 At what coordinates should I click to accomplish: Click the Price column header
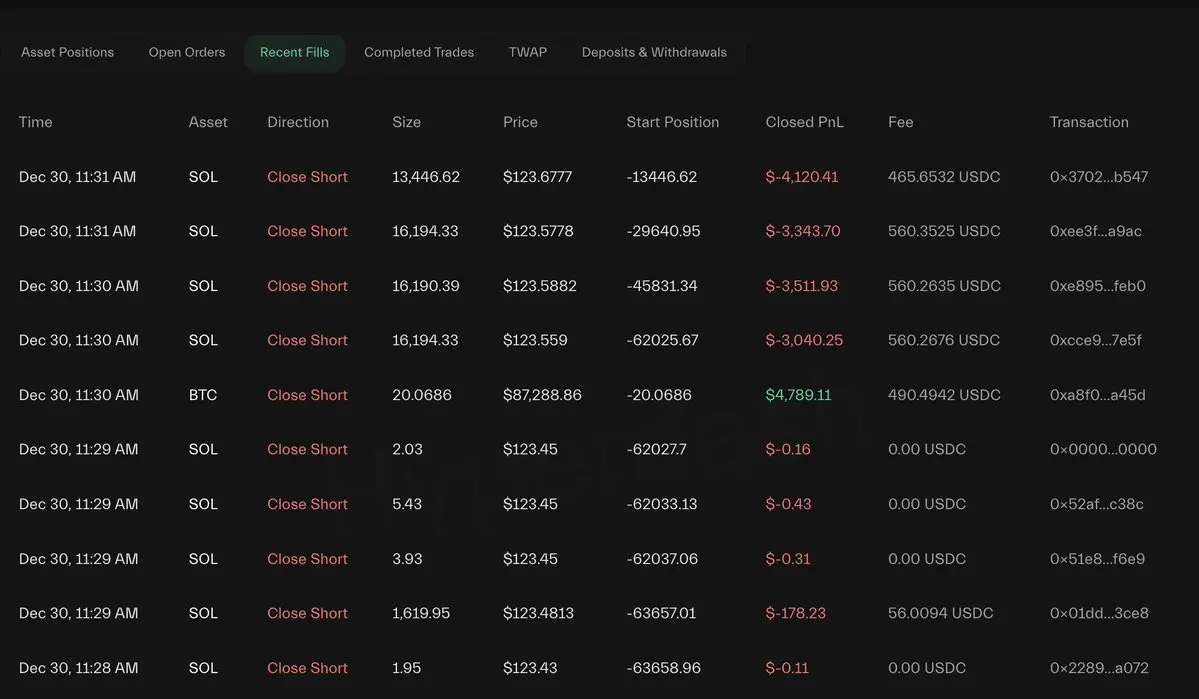520,122
